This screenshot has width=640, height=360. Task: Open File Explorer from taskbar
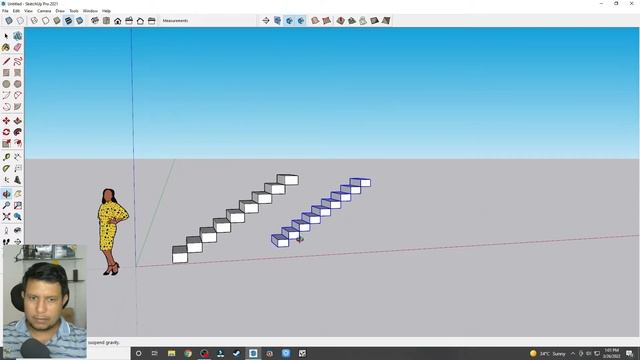click(171, 353)
